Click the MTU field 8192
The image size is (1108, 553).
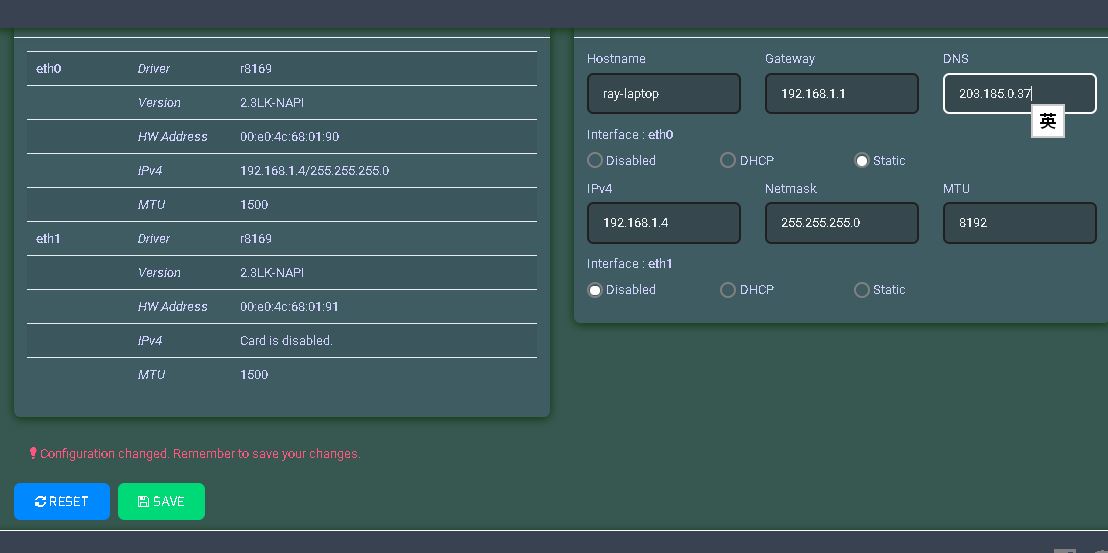pyautogui.click(x=1020, y=222)
